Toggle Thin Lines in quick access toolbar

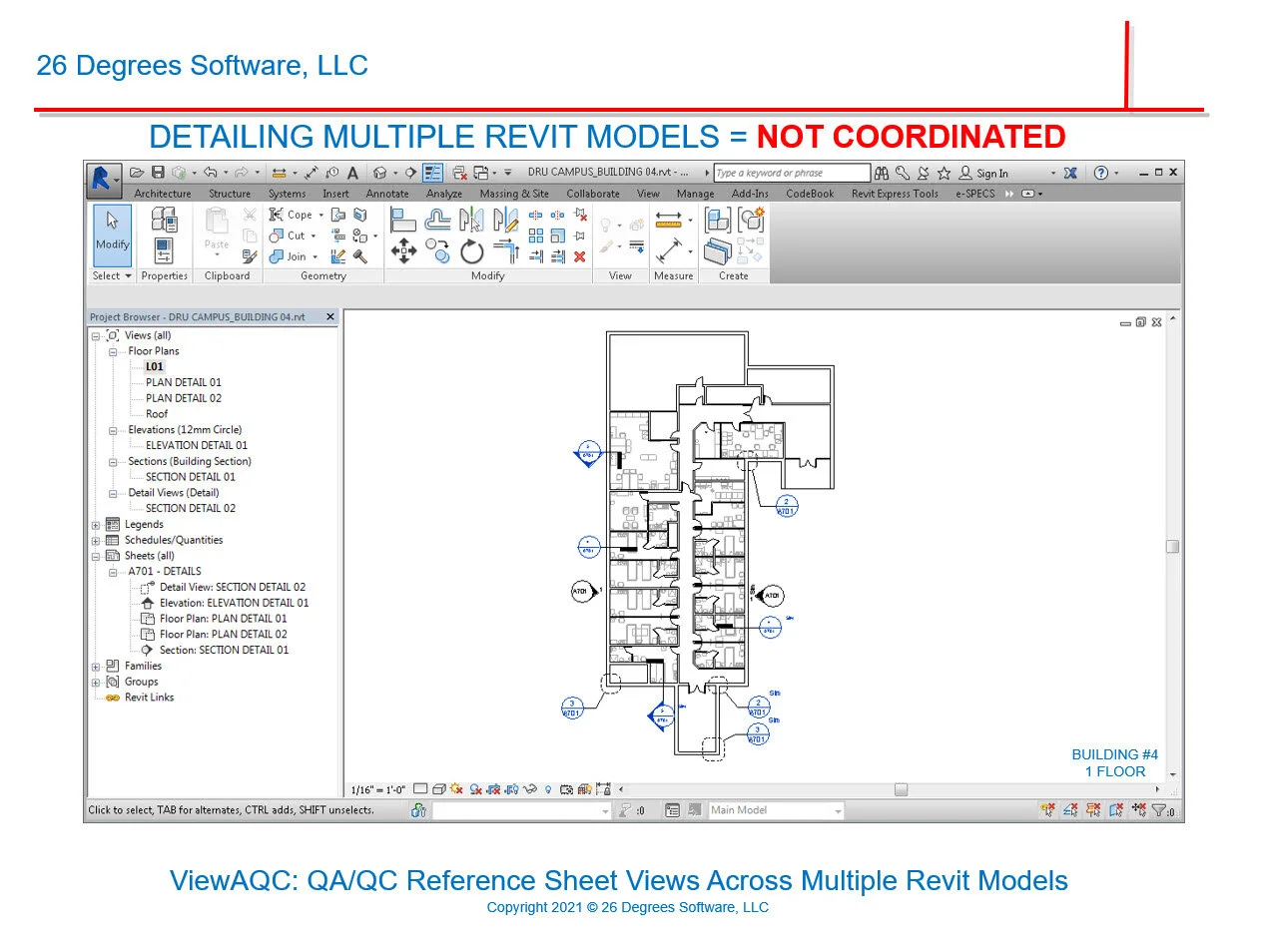point(432,173)
